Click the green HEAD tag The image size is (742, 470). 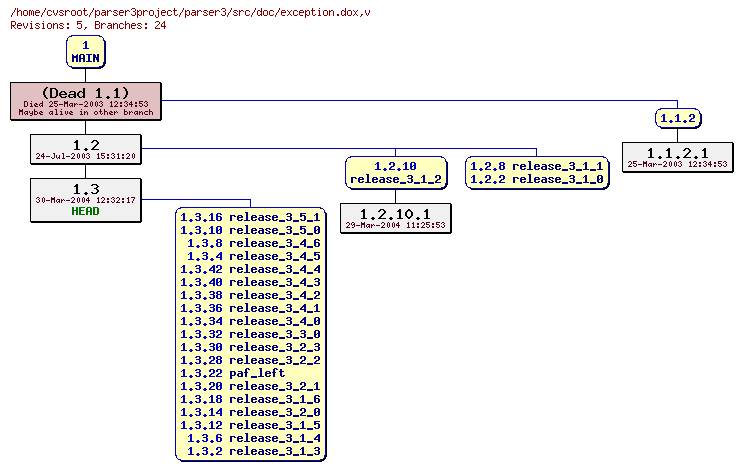coord(86,212)
